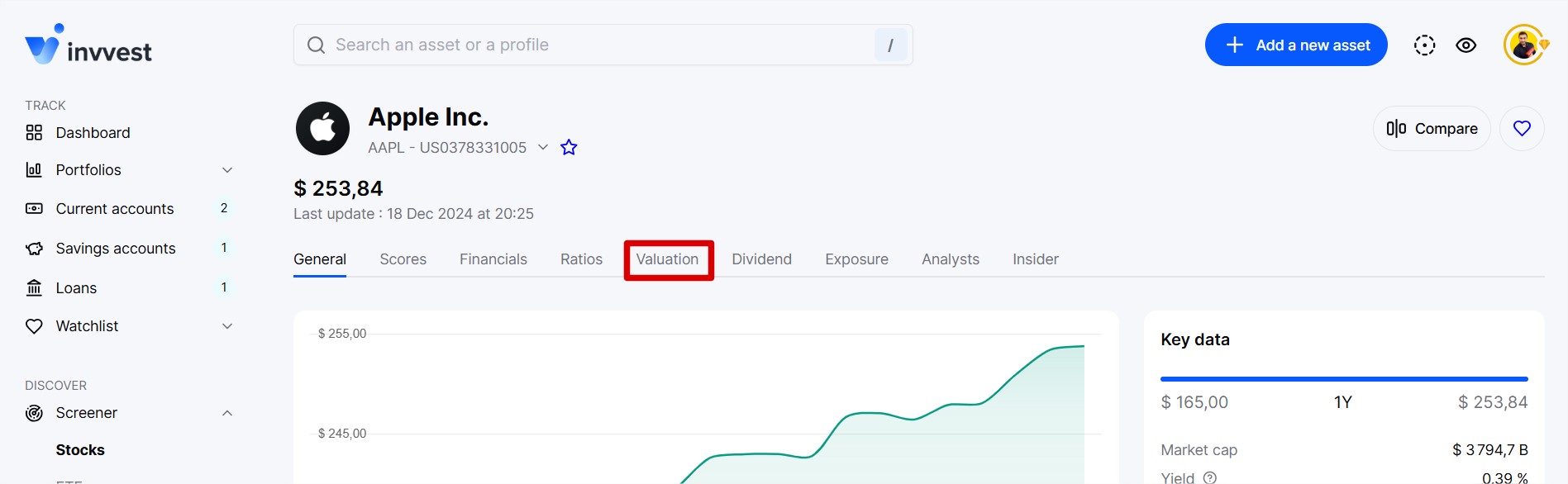Open the Ratios tab
Viewport: 1568px width, 484px height.
coord(582,259)
